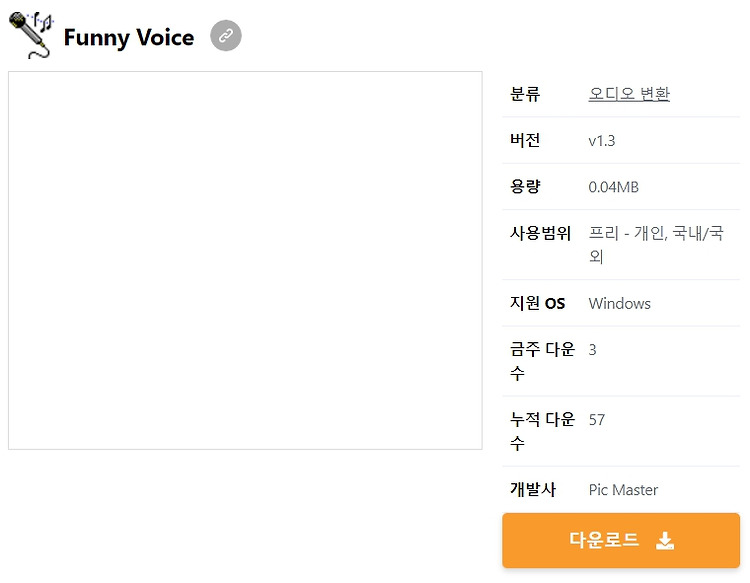Click the Windows supported OS value
This screenshot has width=750, height=583.
pyautogui.click(x=619, y=304)
